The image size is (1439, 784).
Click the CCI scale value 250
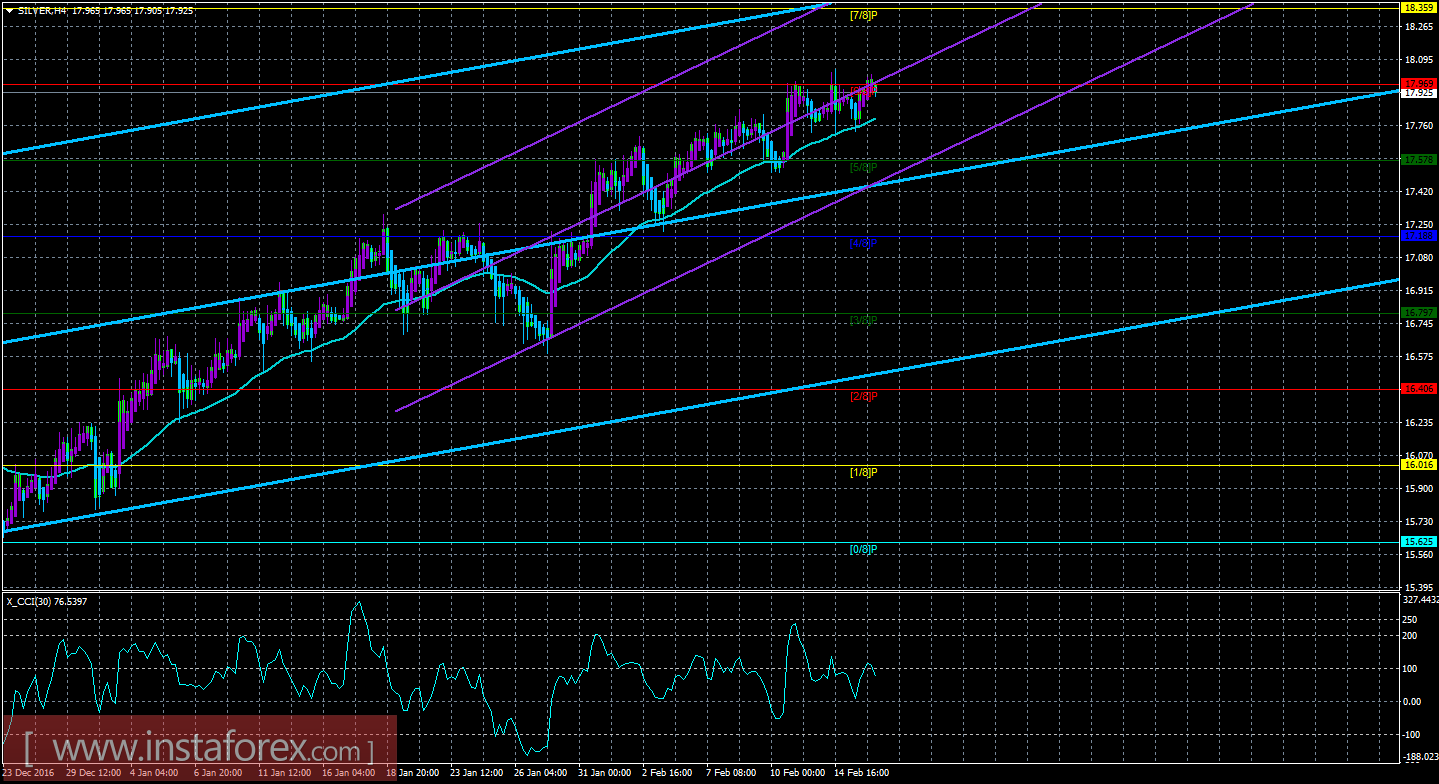click(x=1412, y=619)
